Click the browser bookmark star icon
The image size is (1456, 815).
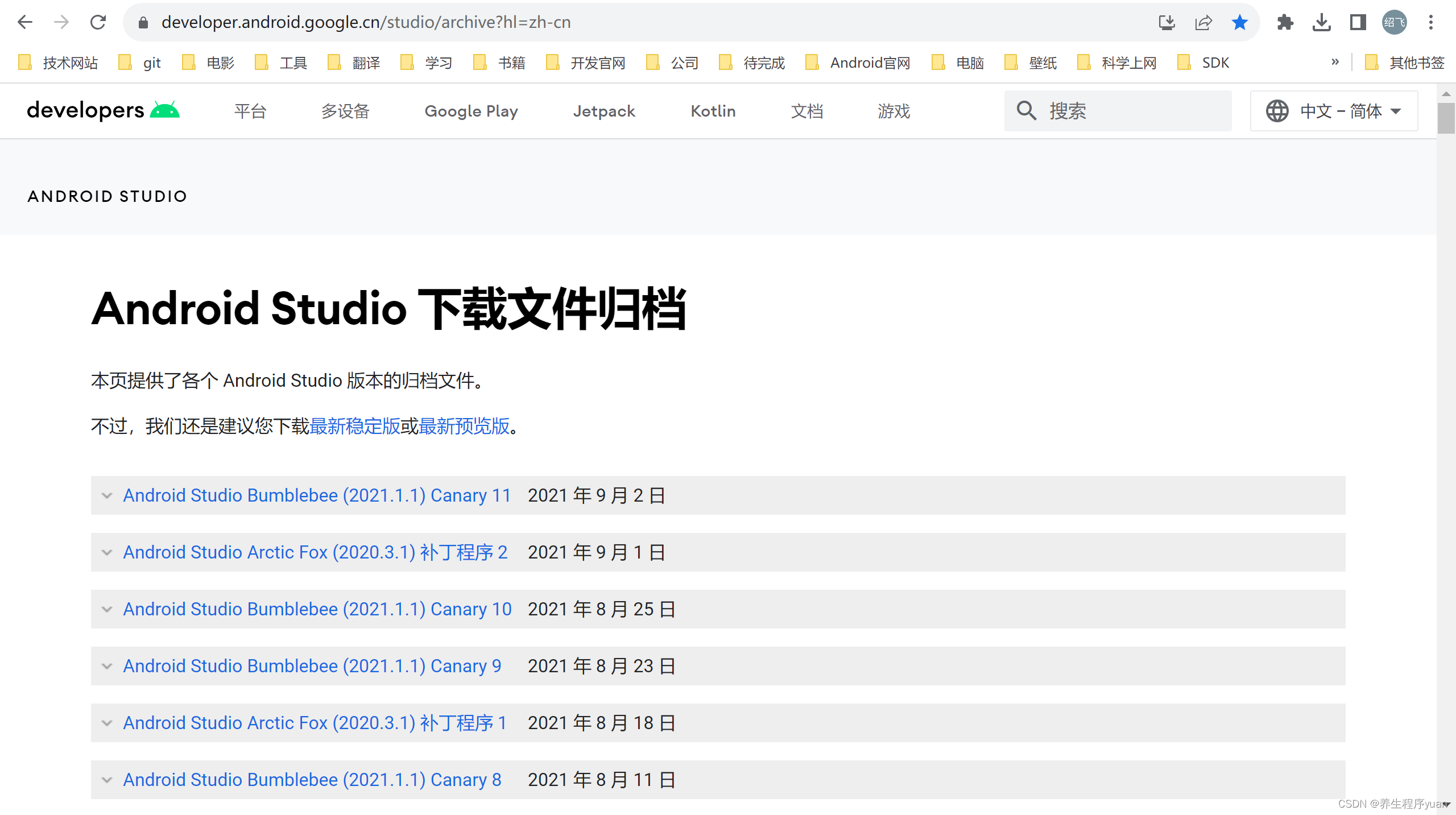[x=1239, y=22]
